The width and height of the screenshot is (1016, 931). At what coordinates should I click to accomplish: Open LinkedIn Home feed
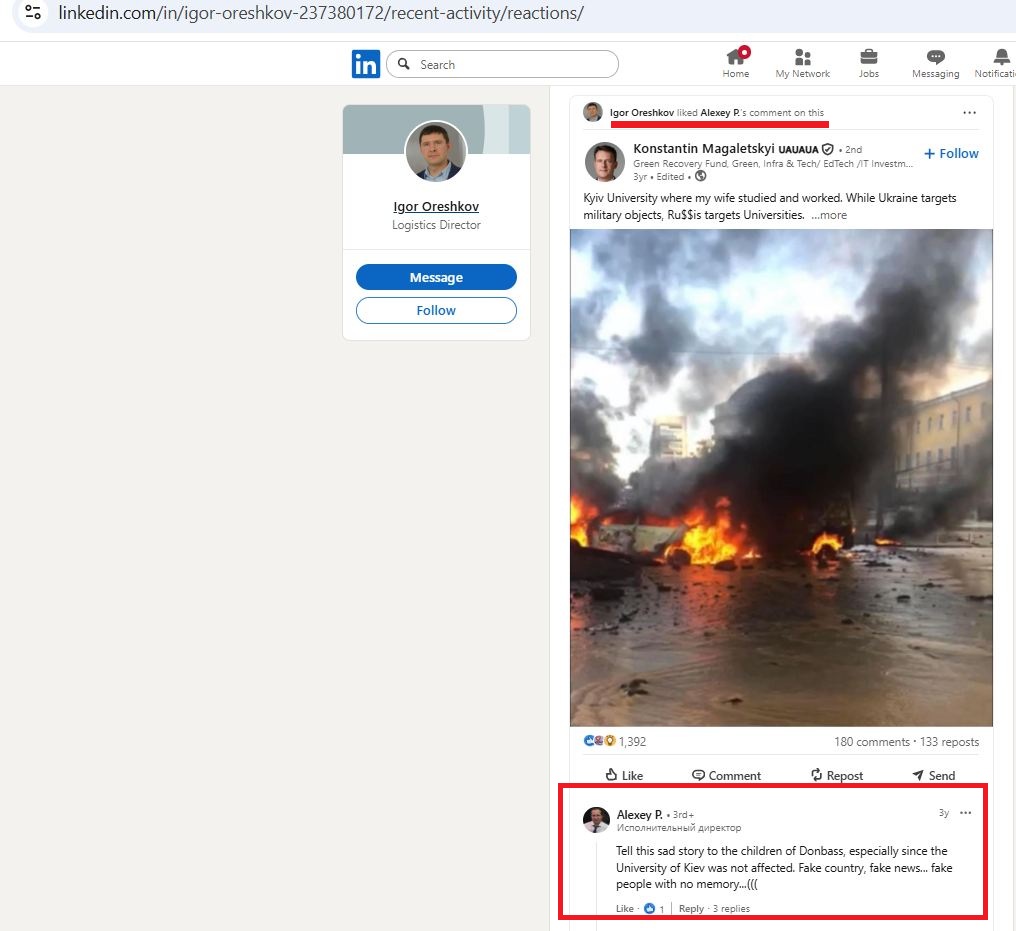click(735, 62)
